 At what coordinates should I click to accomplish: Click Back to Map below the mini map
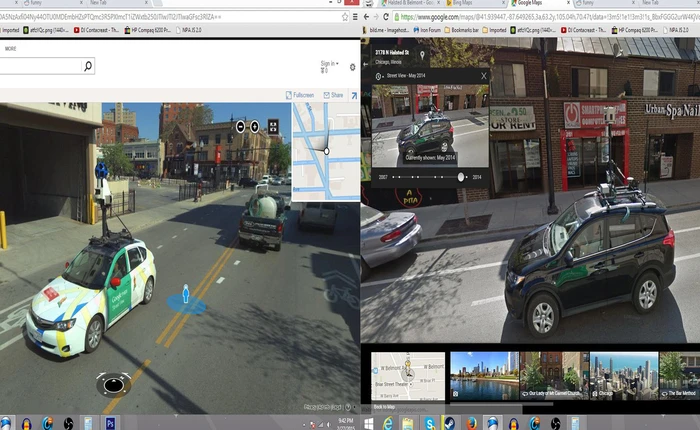(384, 407)
